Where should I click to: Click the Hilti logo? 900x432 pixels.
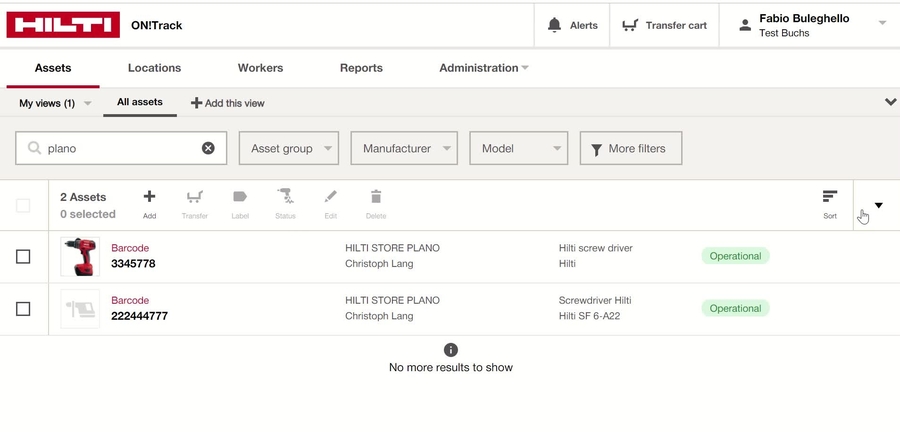(x=63, y=25)
